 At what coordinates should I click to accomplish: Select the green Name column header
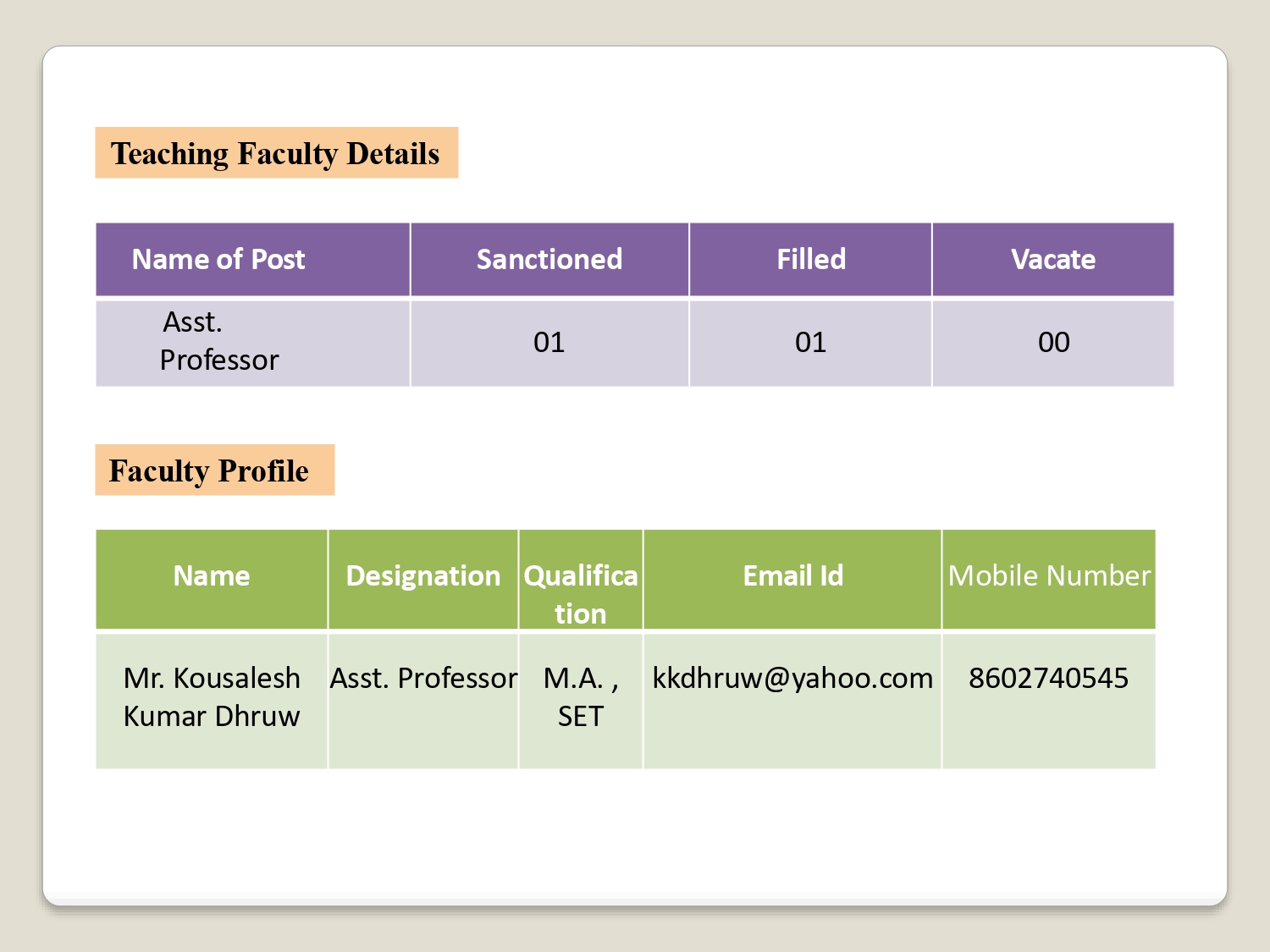(212, 576)
